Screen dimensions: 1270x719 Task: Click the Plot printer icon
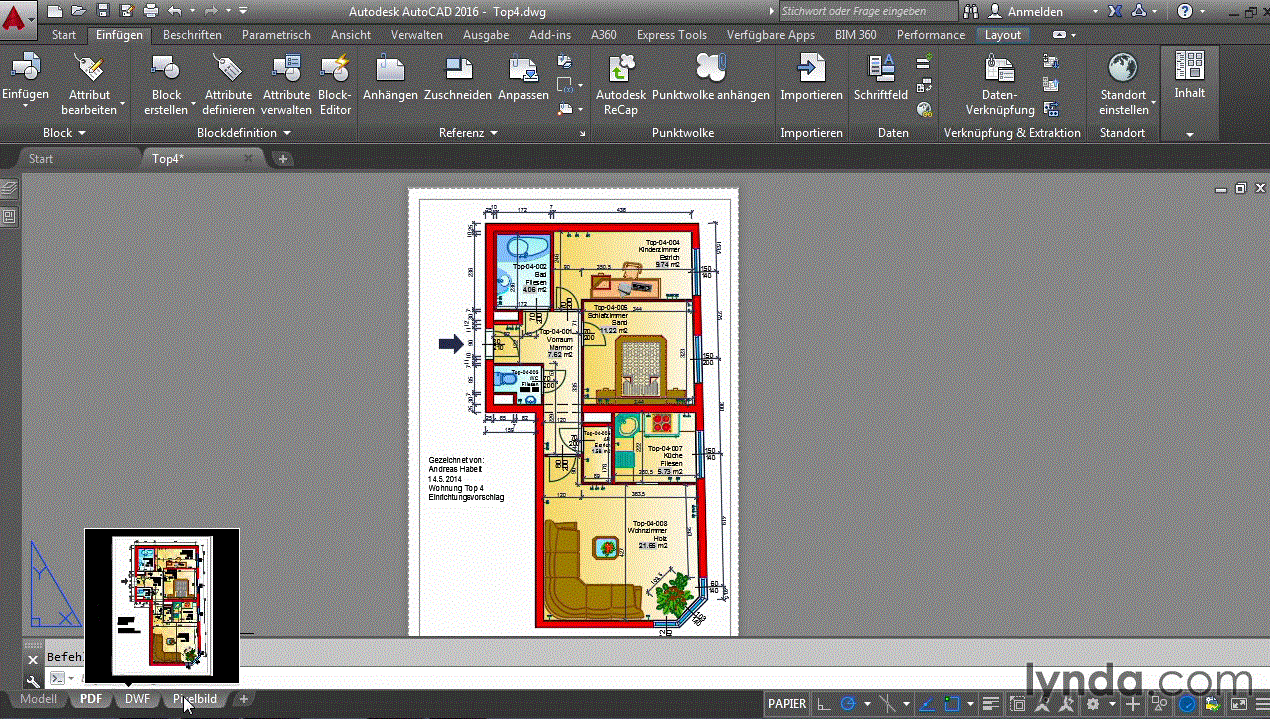(151, 11)
